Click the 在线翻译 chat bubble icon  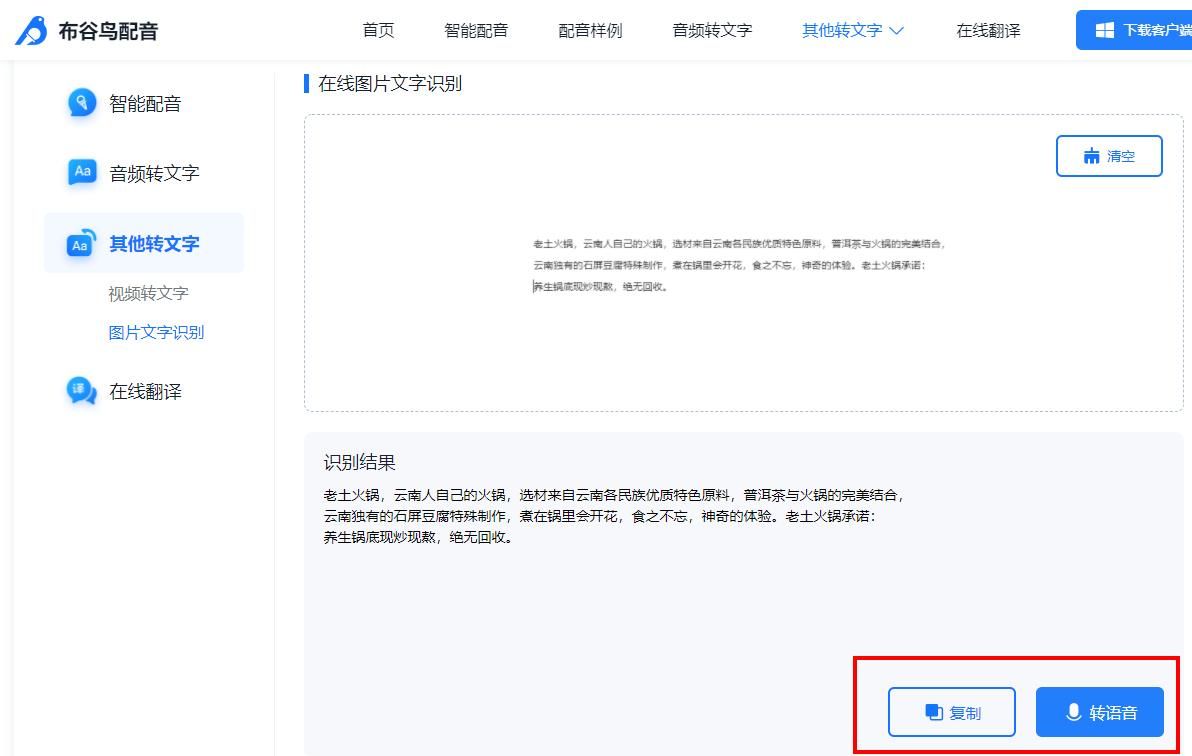[81, 391]
